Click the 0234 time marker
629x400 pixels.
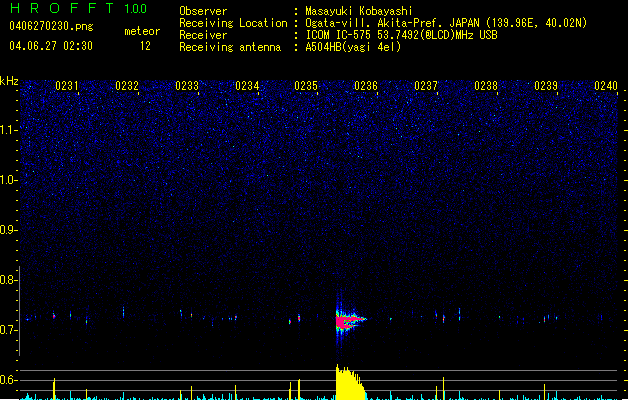click(247, 86)
